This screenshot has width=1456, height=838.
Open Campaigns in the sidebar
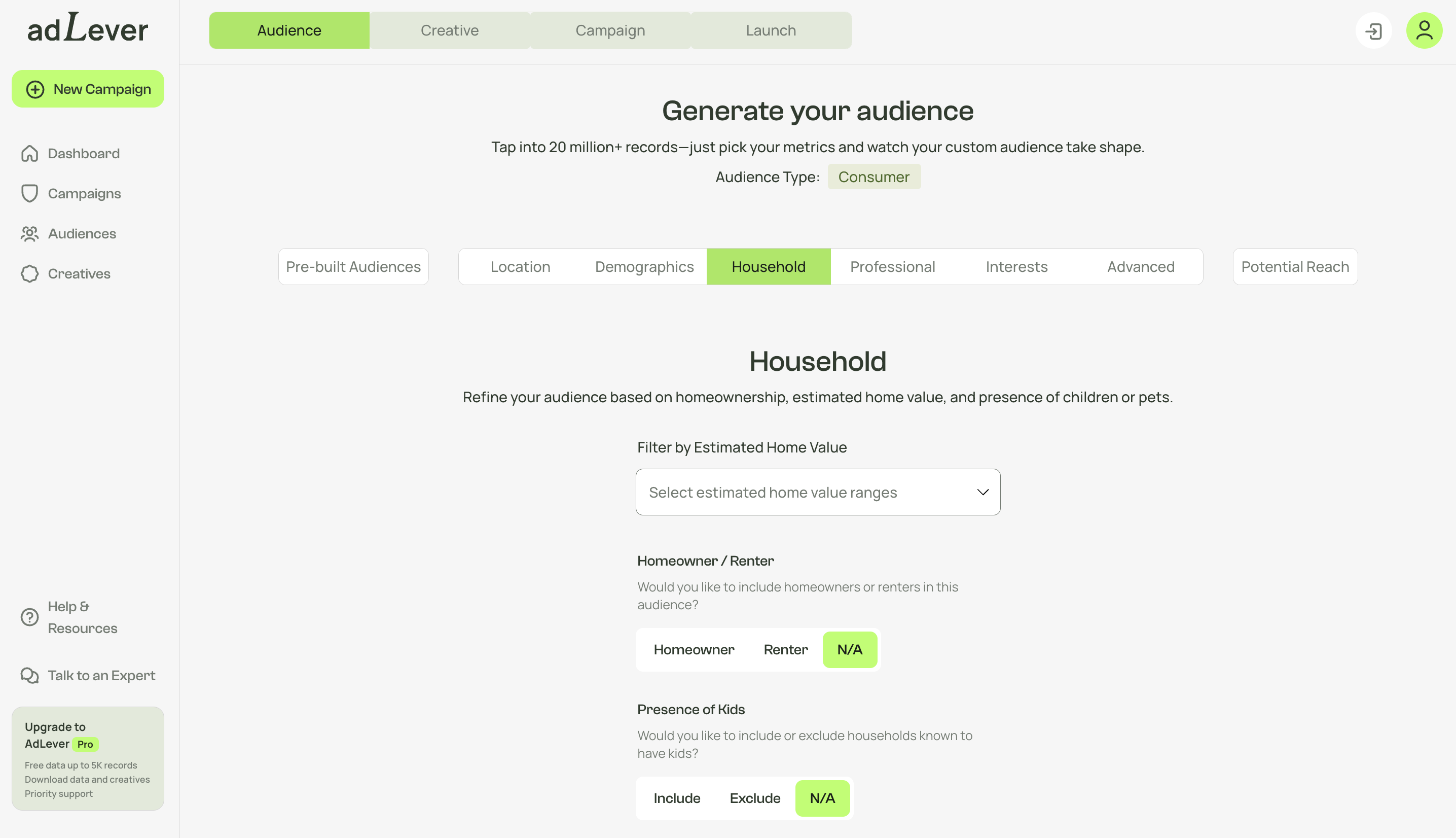click(x=84, y=193)
